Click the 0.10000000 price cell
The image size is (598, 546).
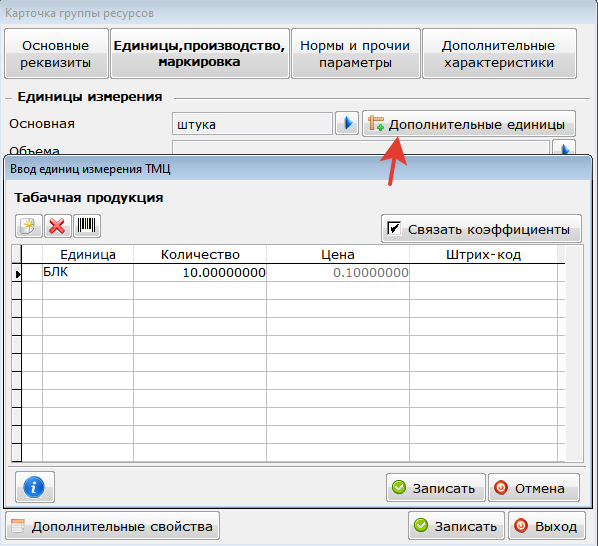[338, 272]
